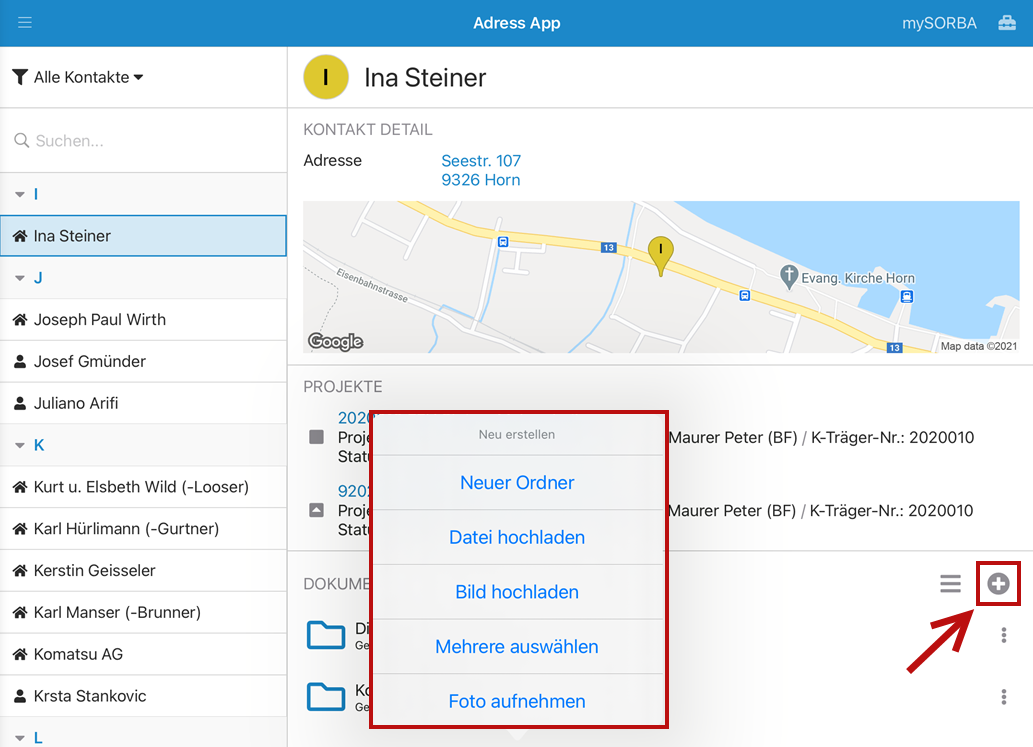This screenshot has width=1033, height=747.
Task: Open the first document folder icon
Action: point(326,635)
